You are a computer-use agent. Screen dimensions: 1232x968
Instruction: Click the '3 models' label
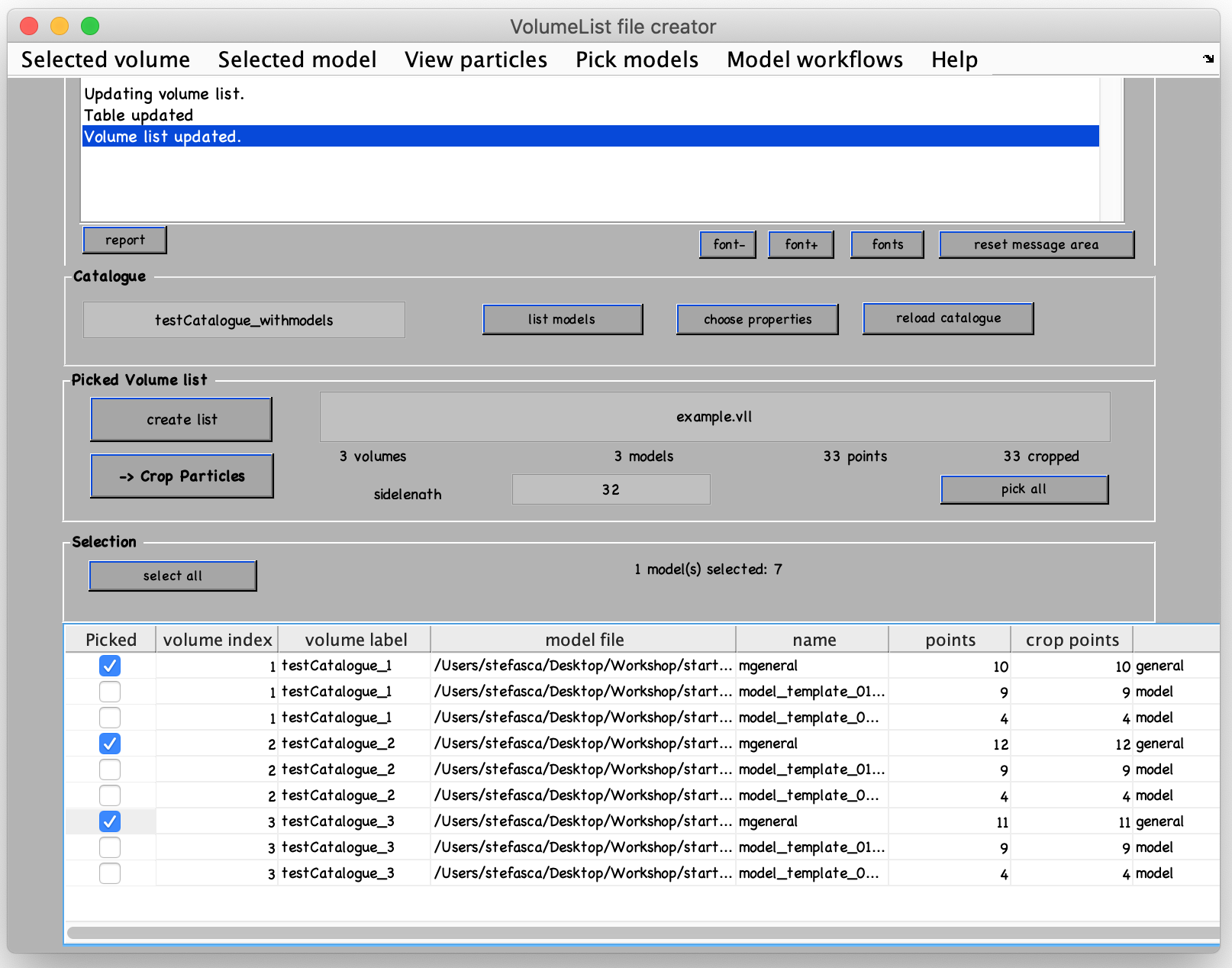point(643,457)
